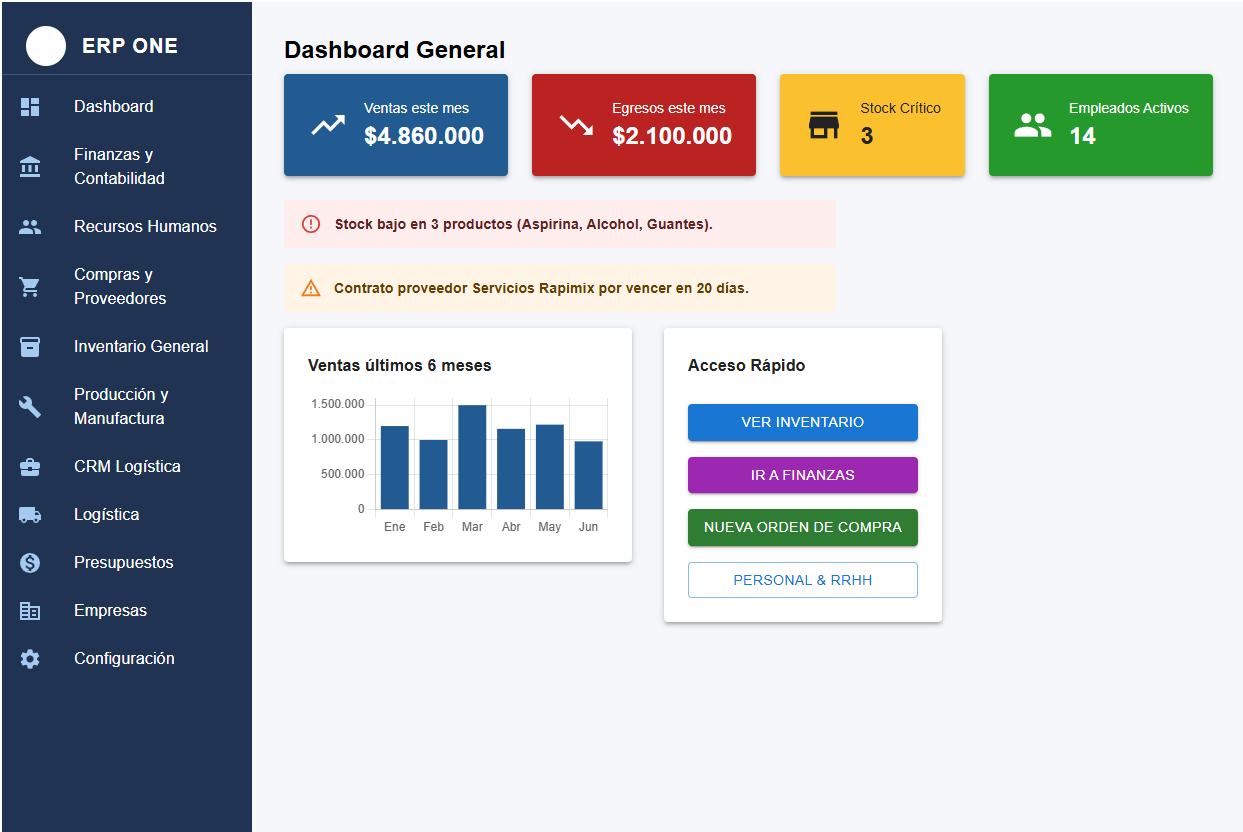Click the shopping cart icon for Compras
The image size is (1243, 832).
coord(30,287)
